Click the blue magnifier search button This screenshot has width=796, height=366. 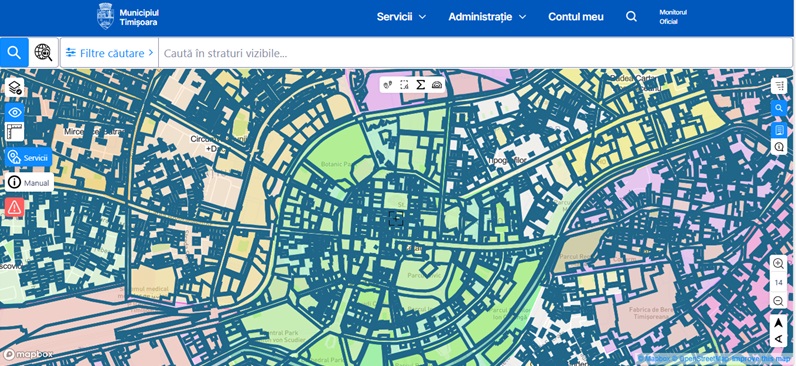[x=14, y=52]
